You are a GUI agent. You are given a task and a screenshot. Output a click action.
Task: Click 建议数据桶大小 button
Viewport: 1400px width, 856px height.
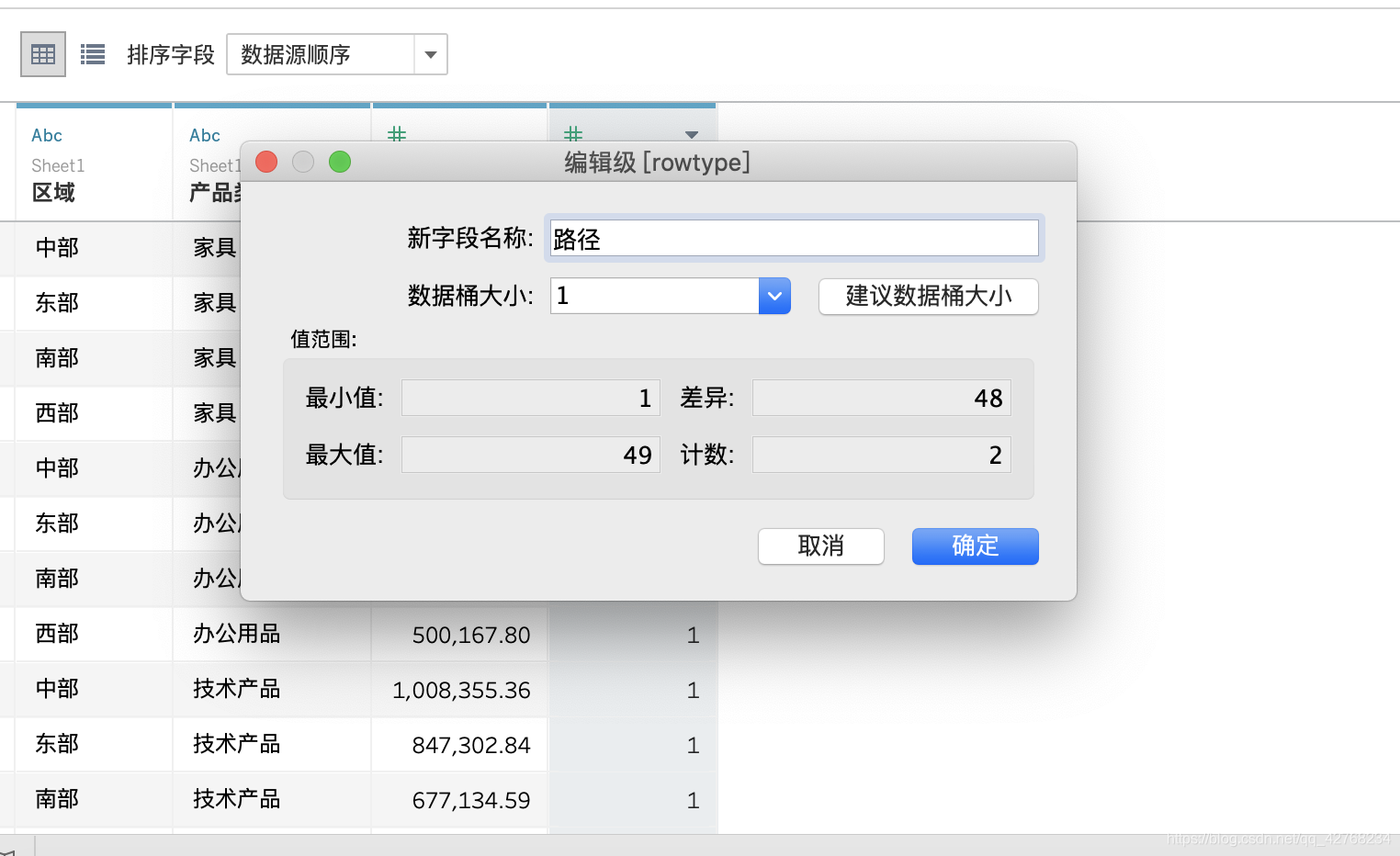click(x=929, y=296)
